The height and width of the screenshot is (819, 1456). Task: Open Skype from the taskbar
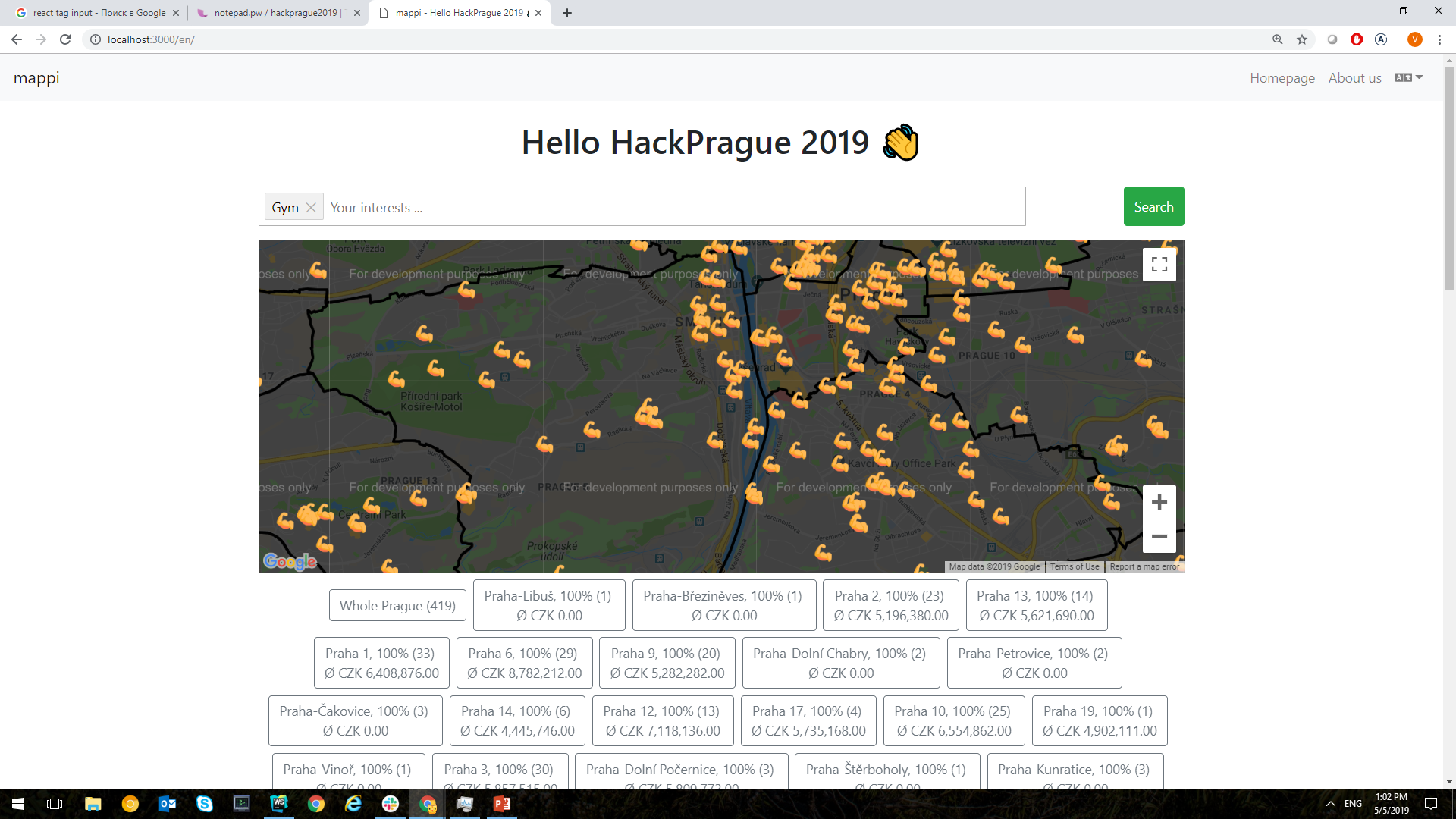(204, 804)
